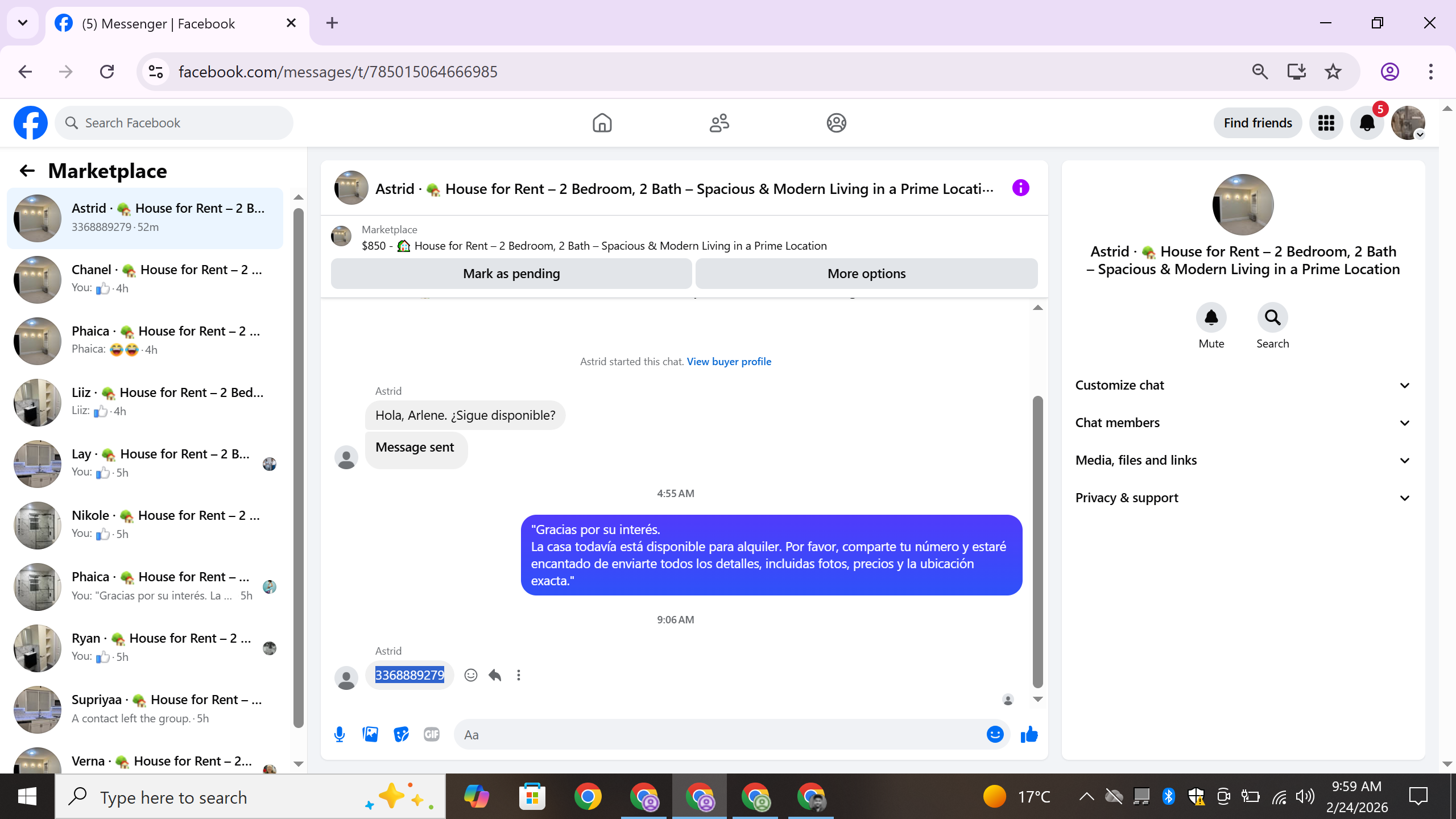Screen dimensions: 1456x819
Task: Expand Chat members section
Action: pos(1243,423)
